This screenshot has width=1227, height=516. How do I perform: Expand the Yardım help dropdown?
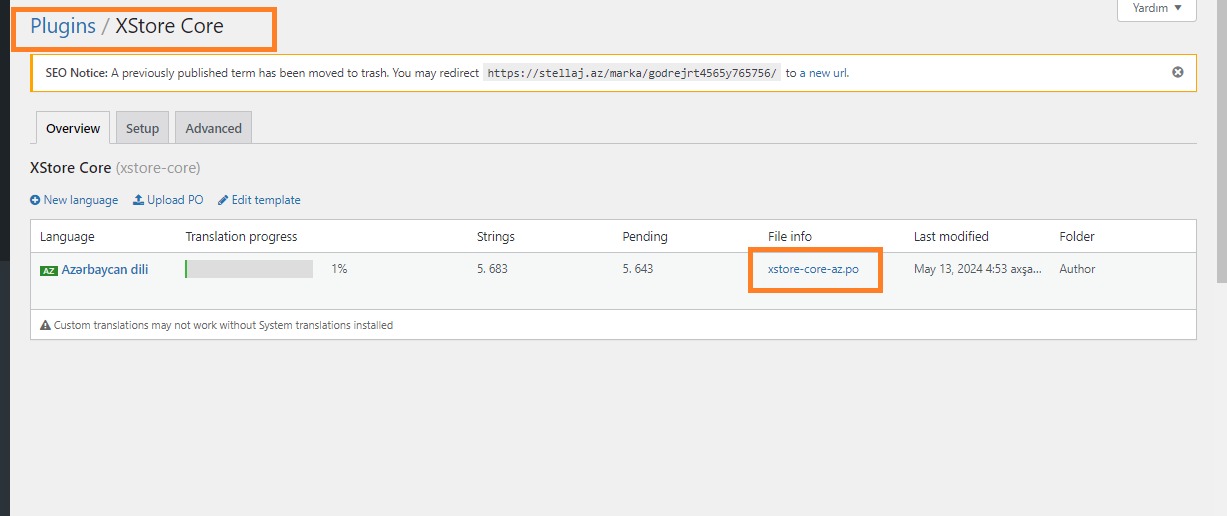[x=1156, y=8]
